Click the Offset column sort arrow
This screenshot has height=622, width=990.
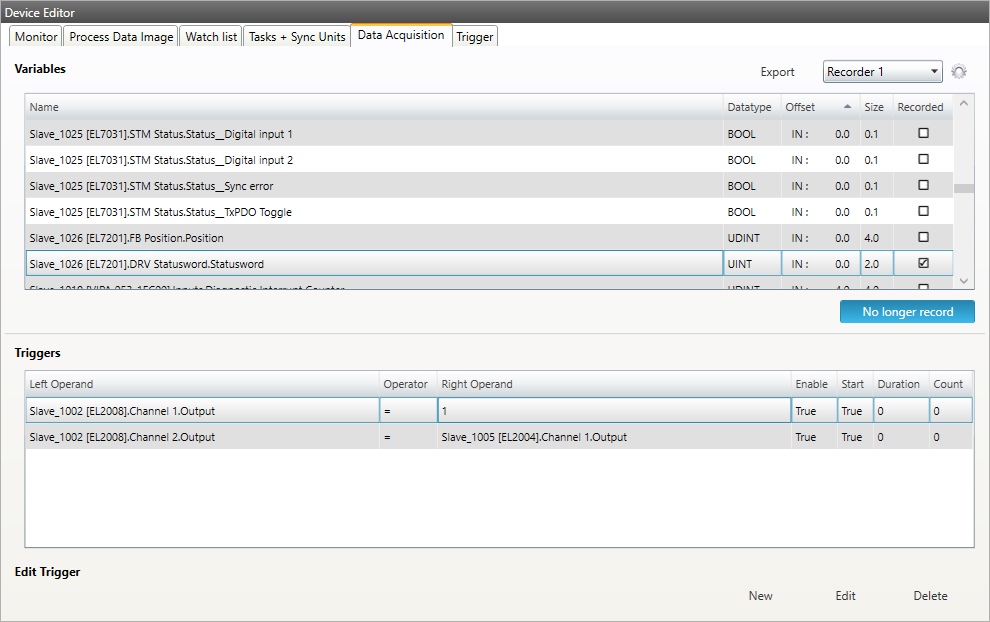[848, 107]
